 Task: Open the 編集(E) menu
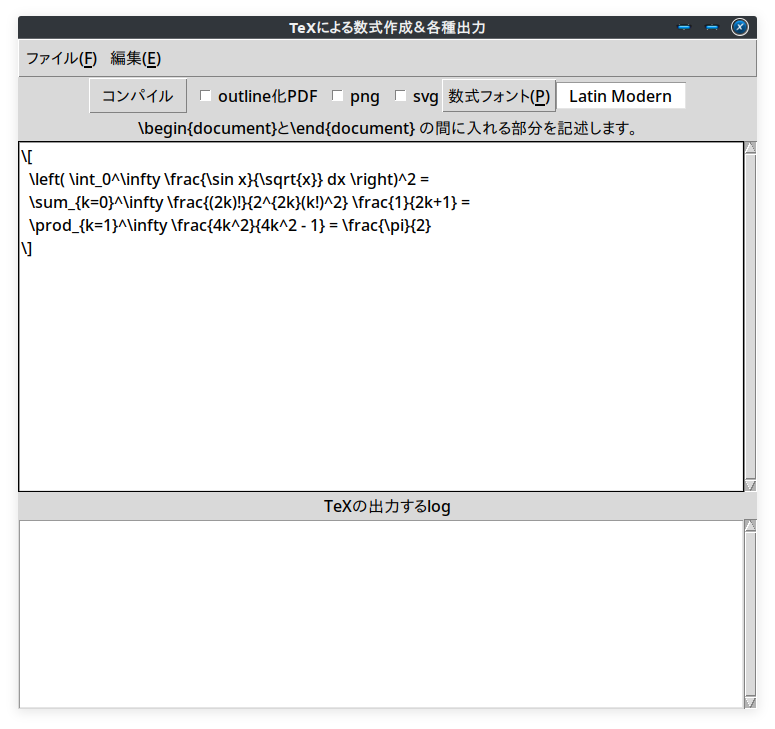click(x=135, y=58)
